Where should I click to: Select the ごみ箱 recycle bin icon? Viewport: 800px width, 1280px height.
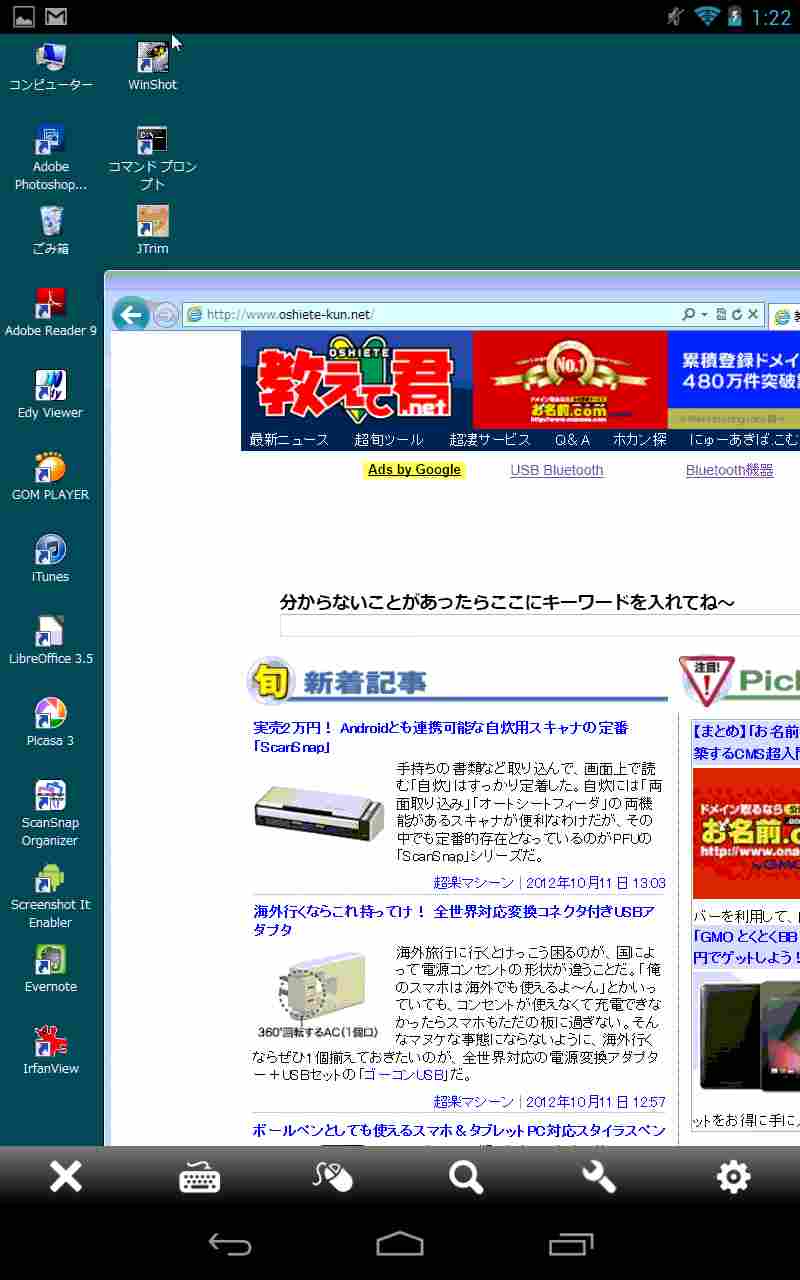(x=51, y=231)
